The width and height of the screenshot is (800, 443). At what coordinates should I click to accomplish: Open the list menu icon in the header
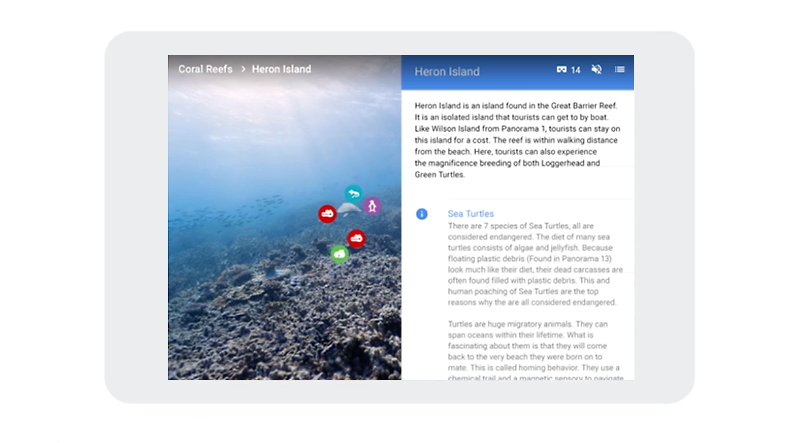[x=619, y=69]
